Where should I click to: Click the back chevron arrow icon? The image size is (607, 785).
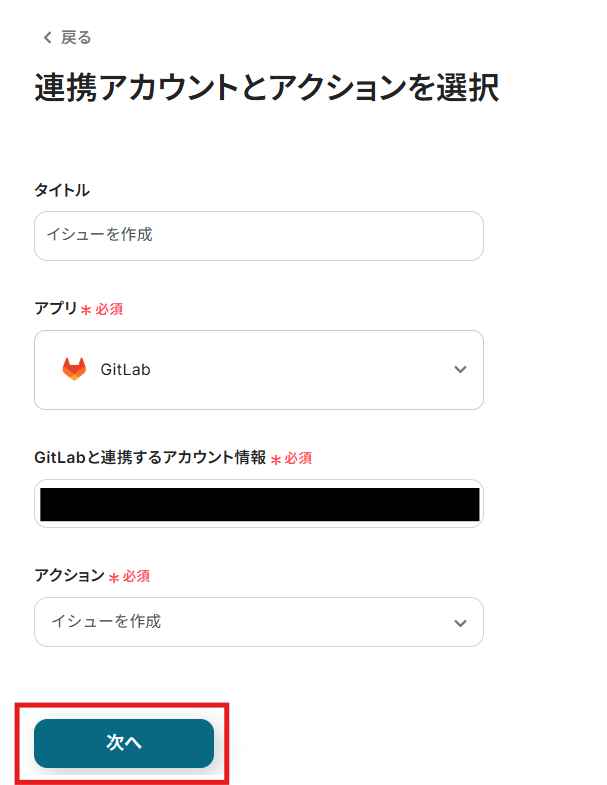pos(46,38)
